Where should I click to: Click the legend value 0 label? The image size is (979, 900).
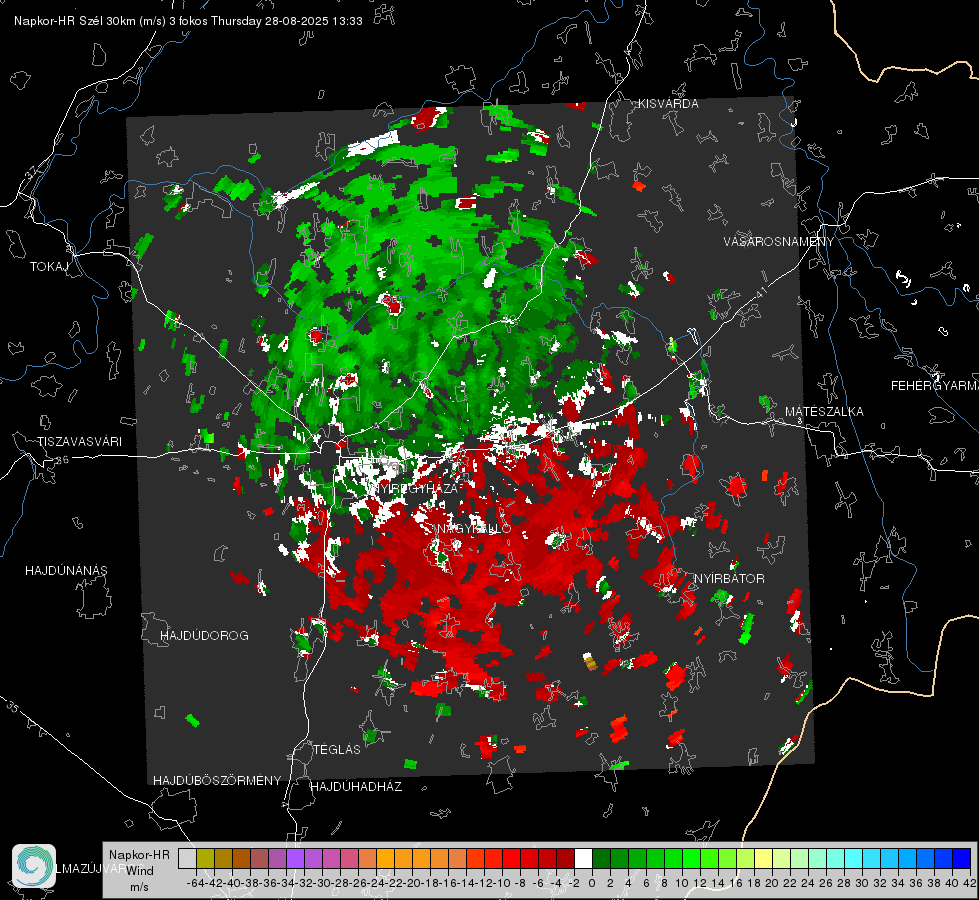[x=592, y=883]
